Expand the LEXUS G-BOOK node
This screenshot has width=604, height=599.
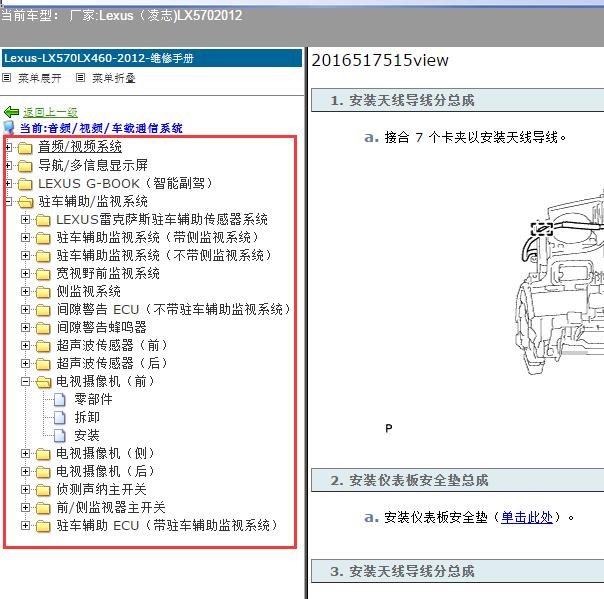click(8, 183)
